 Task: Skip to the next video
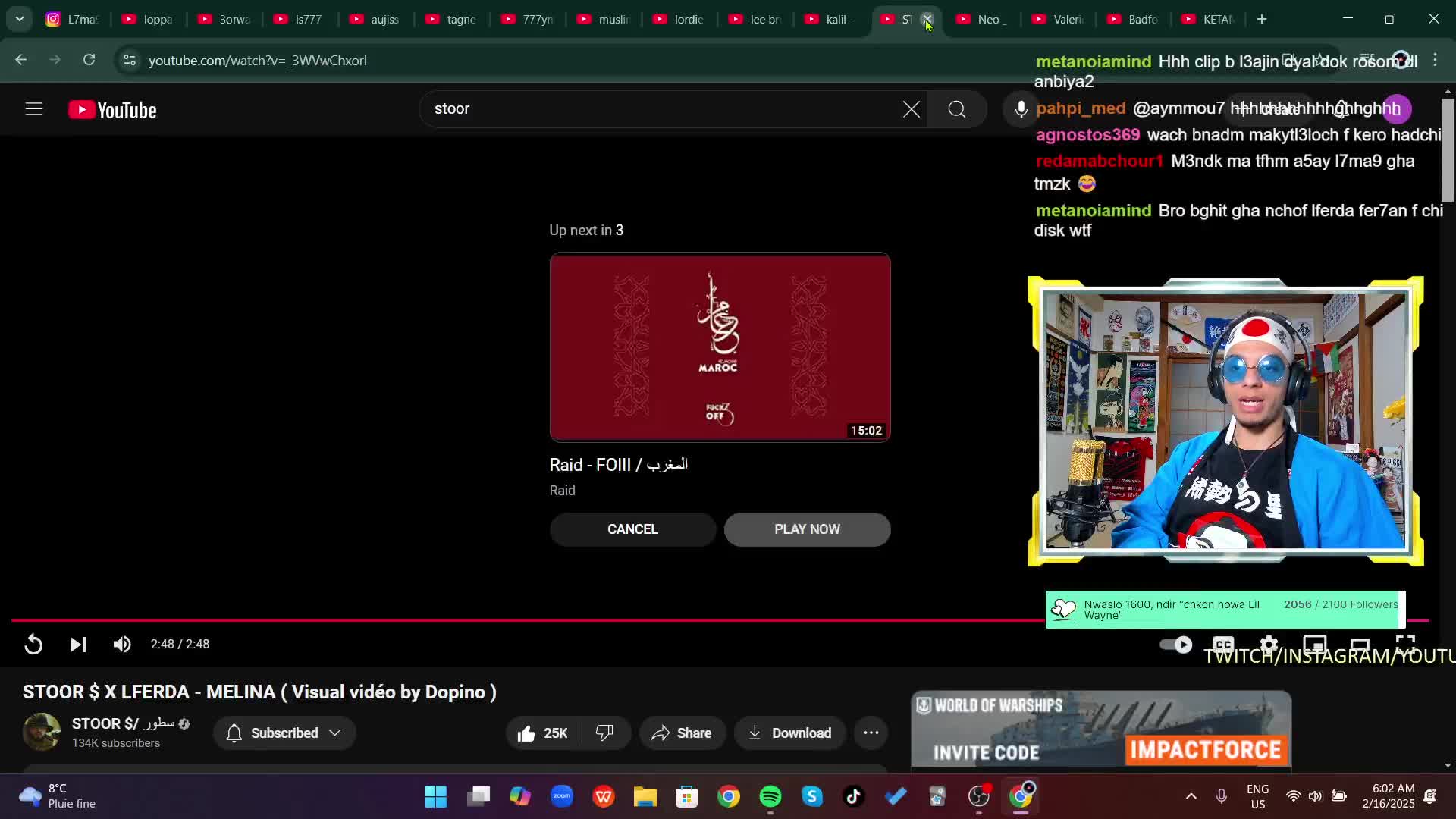pyautogui.click(x=77, y=645)
